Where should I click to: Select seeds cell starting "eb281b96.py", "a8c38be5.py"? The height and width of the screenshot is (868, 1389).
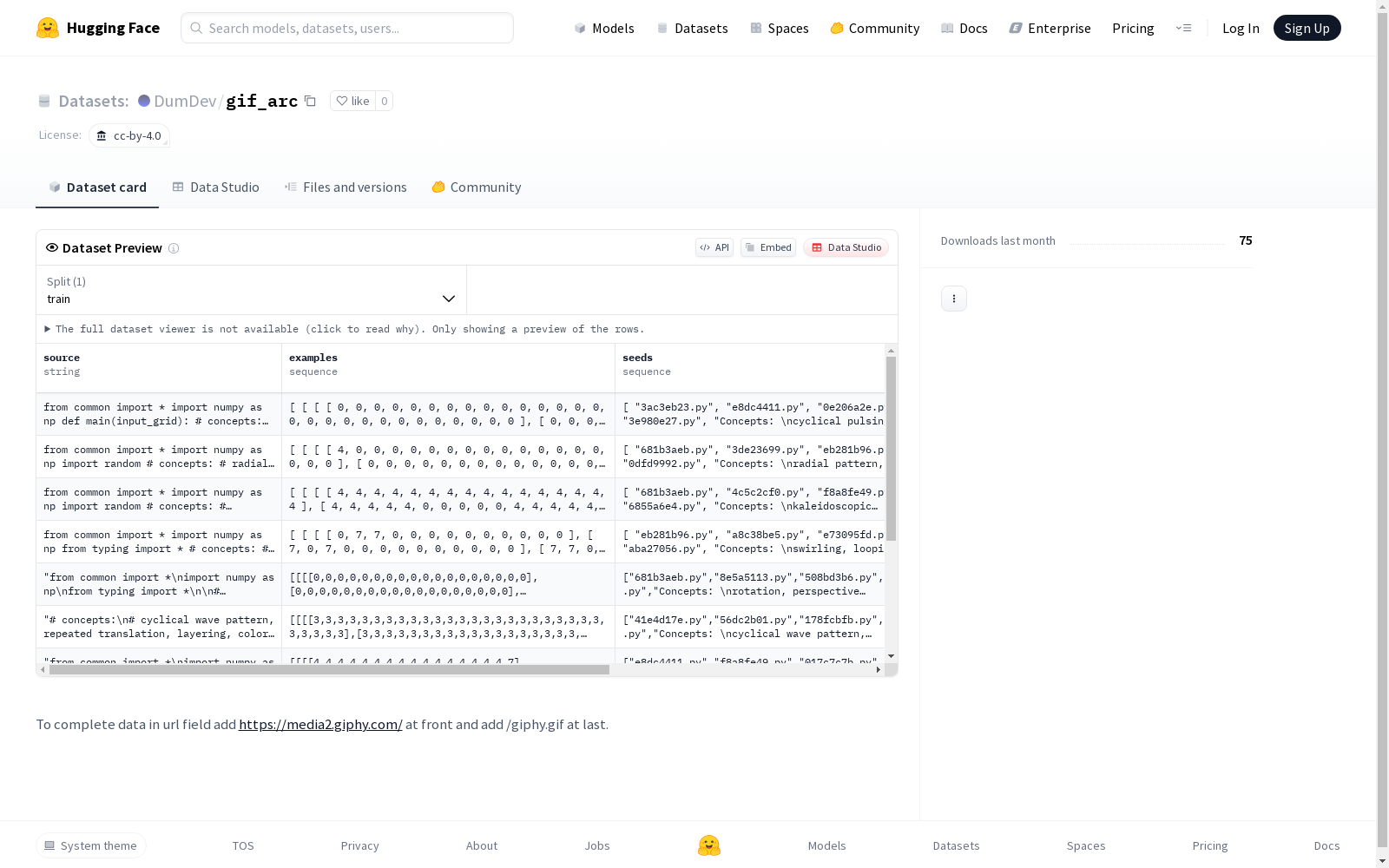coord(750,542)
